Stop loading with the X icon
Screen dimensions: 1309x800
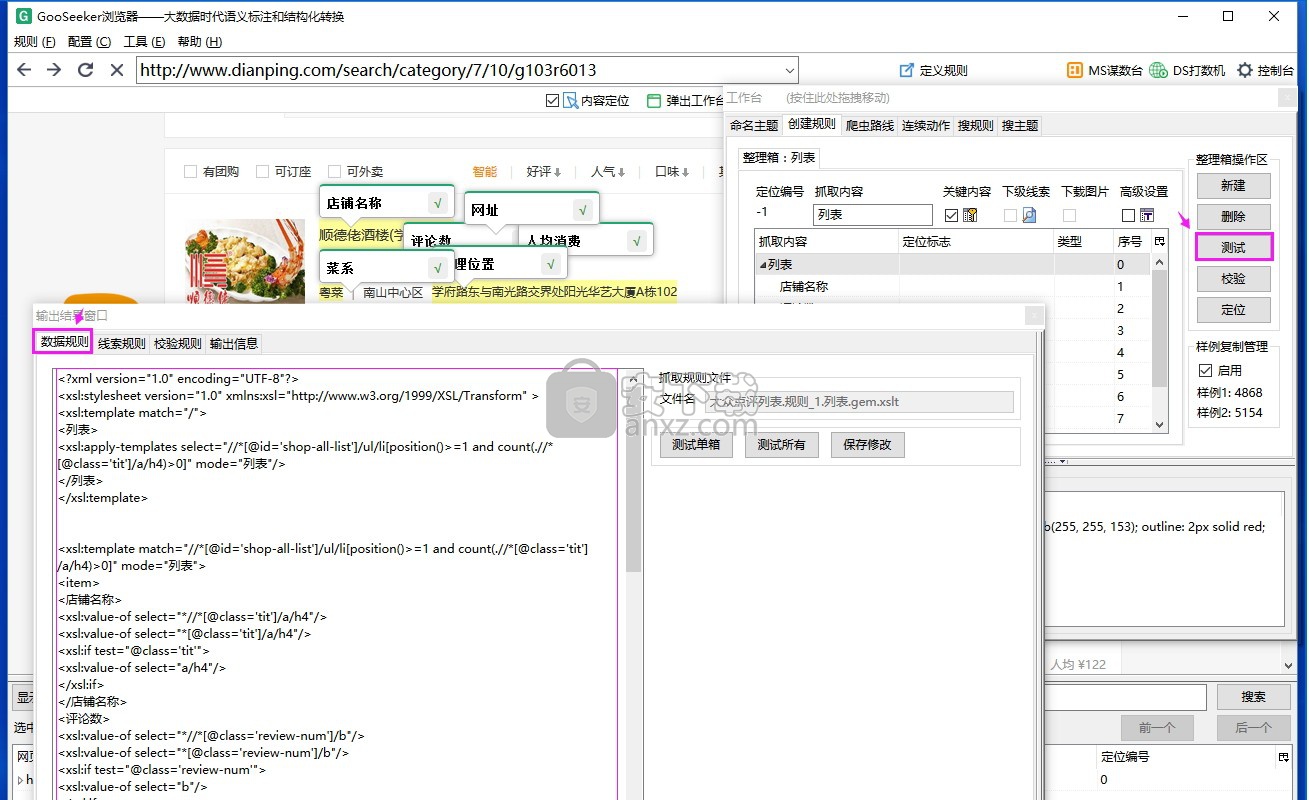tap(116, 70)
